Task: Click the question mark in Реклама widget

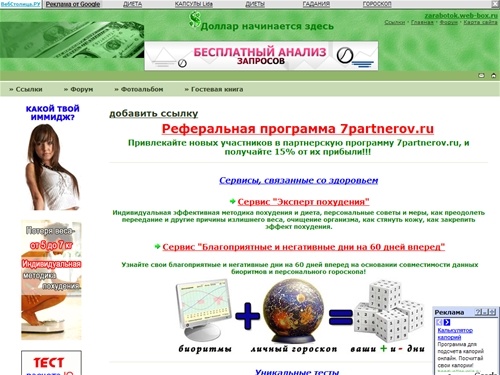Action: tap(478, 312)
